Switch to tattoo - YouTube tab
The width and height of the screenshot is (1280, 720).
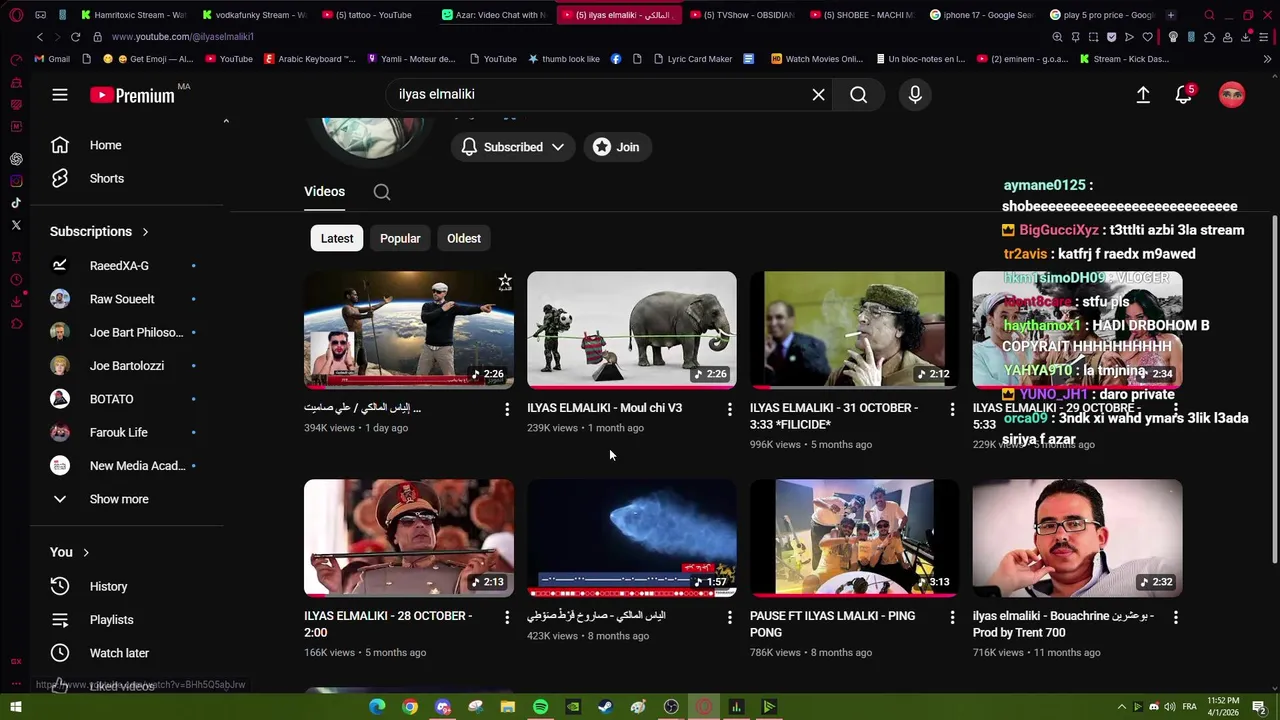375,15
